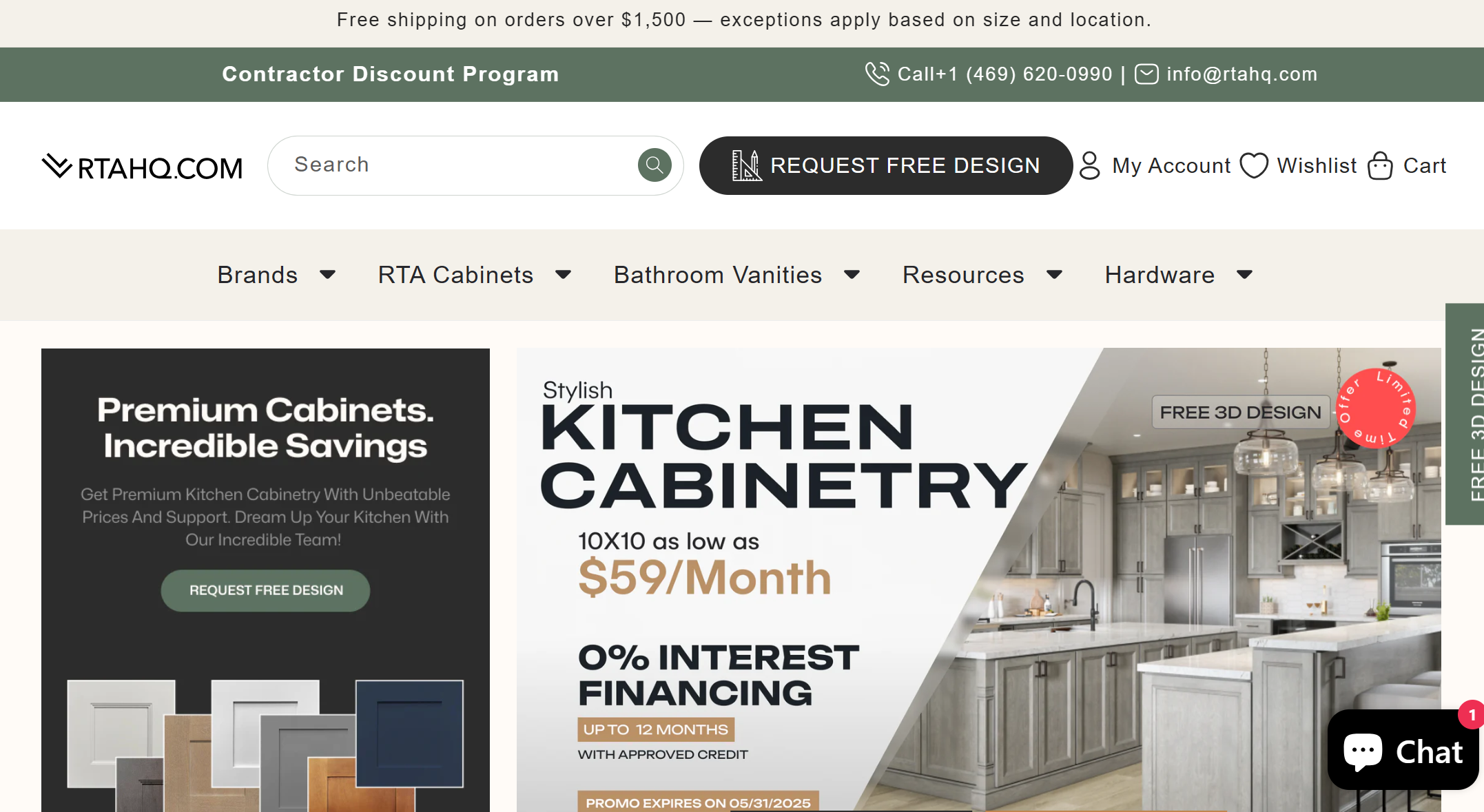The width and height of the screenshot is (1484, 812).
Task: Expand the Brands dropdown menu
Action: pos(277,275)
